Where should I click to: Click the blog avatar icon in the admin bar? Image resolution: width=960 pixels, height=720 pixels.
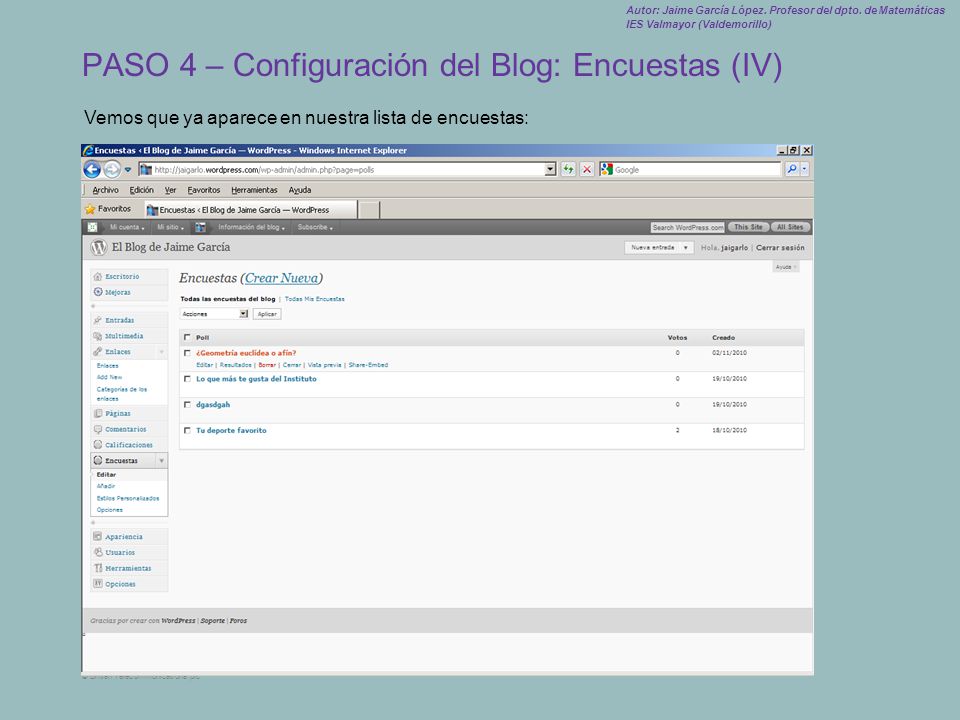[x=200, y=227]
